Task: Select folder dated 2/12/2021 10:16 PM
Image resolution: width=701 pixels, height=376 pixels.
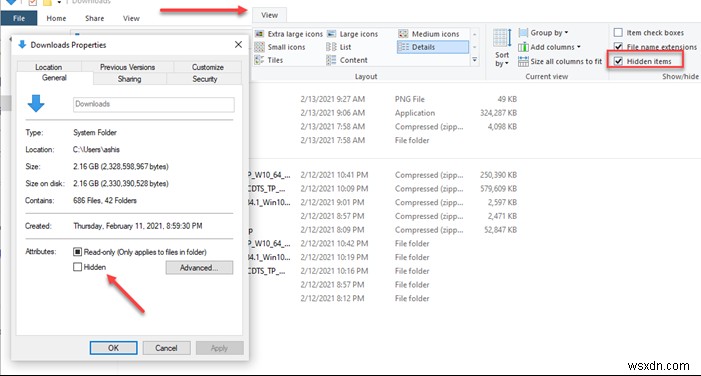Action: tap(384, 271)
